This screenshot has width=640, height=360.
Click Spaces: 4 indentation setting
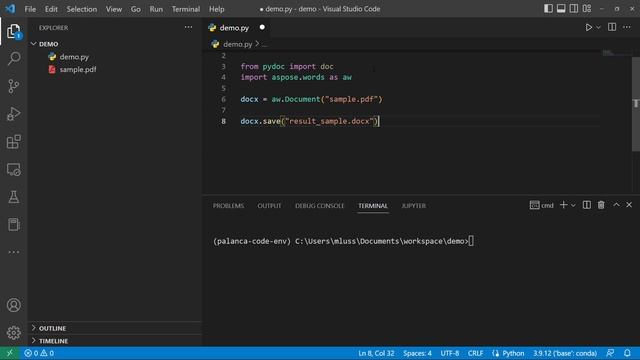pos(417,353)
